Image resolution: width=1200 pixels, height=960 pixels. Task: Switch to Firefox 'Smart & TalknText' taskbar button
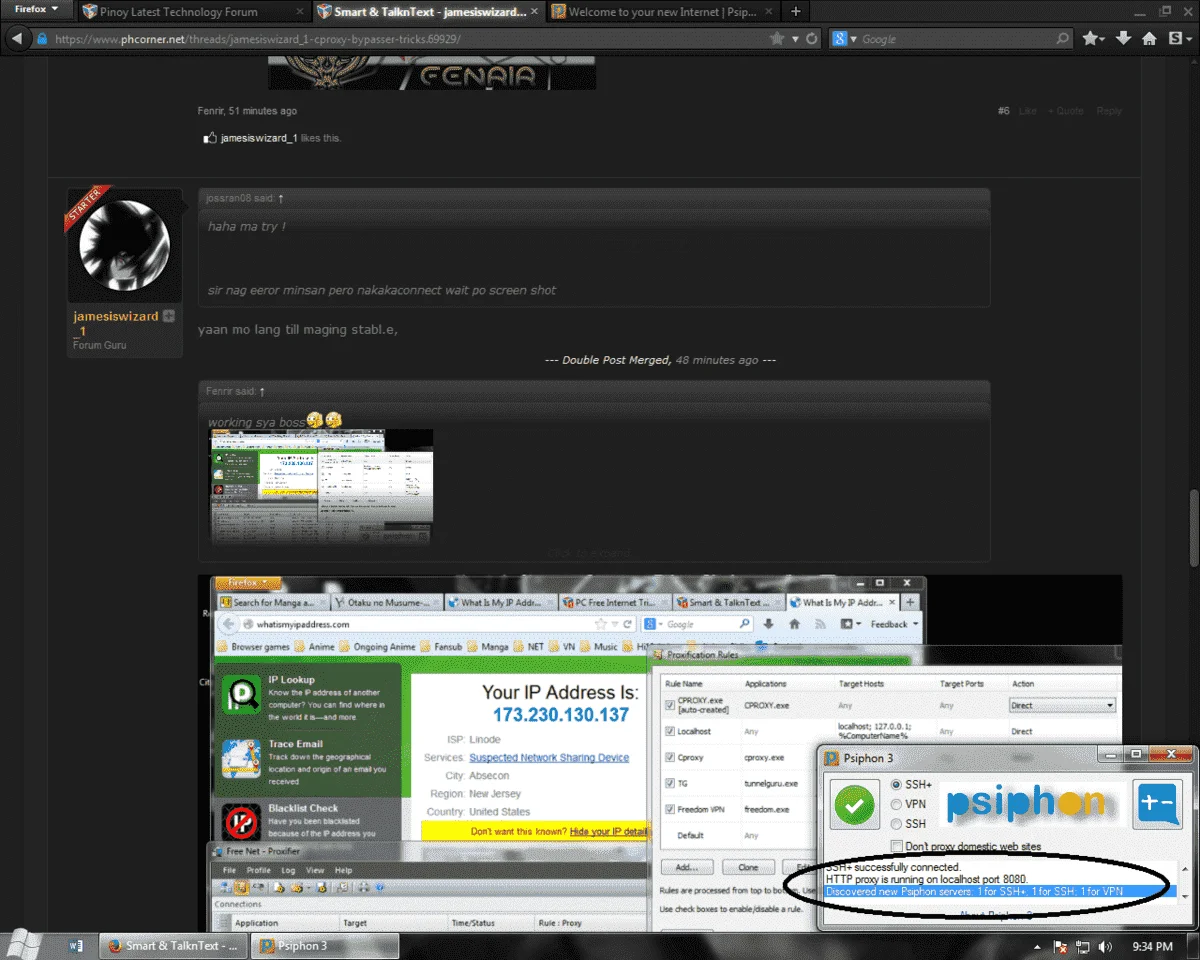pos(173,945)
